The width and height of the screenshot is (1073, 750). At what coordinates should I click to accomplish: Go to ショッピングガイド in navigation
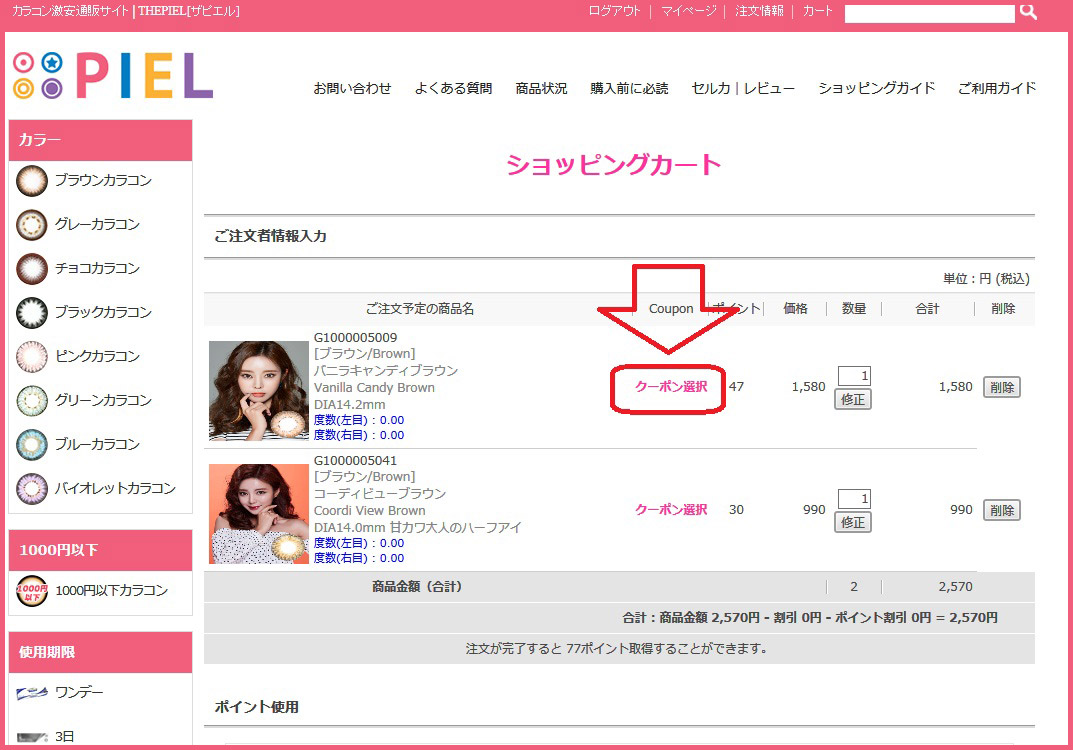coord(876,88)
